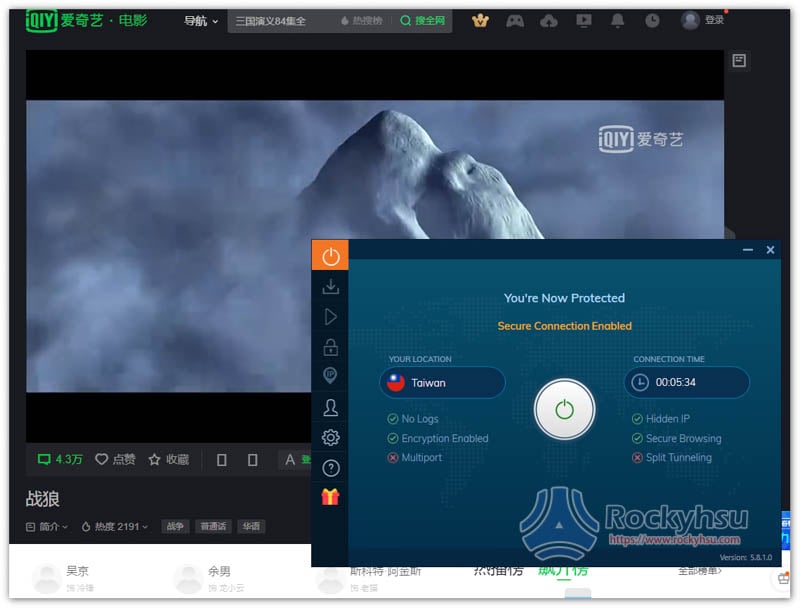Image resolution: width=800 pixels, height=608 pixels.
Task: Click the Version 5.8.1.0 text
Action: [745, 558]
